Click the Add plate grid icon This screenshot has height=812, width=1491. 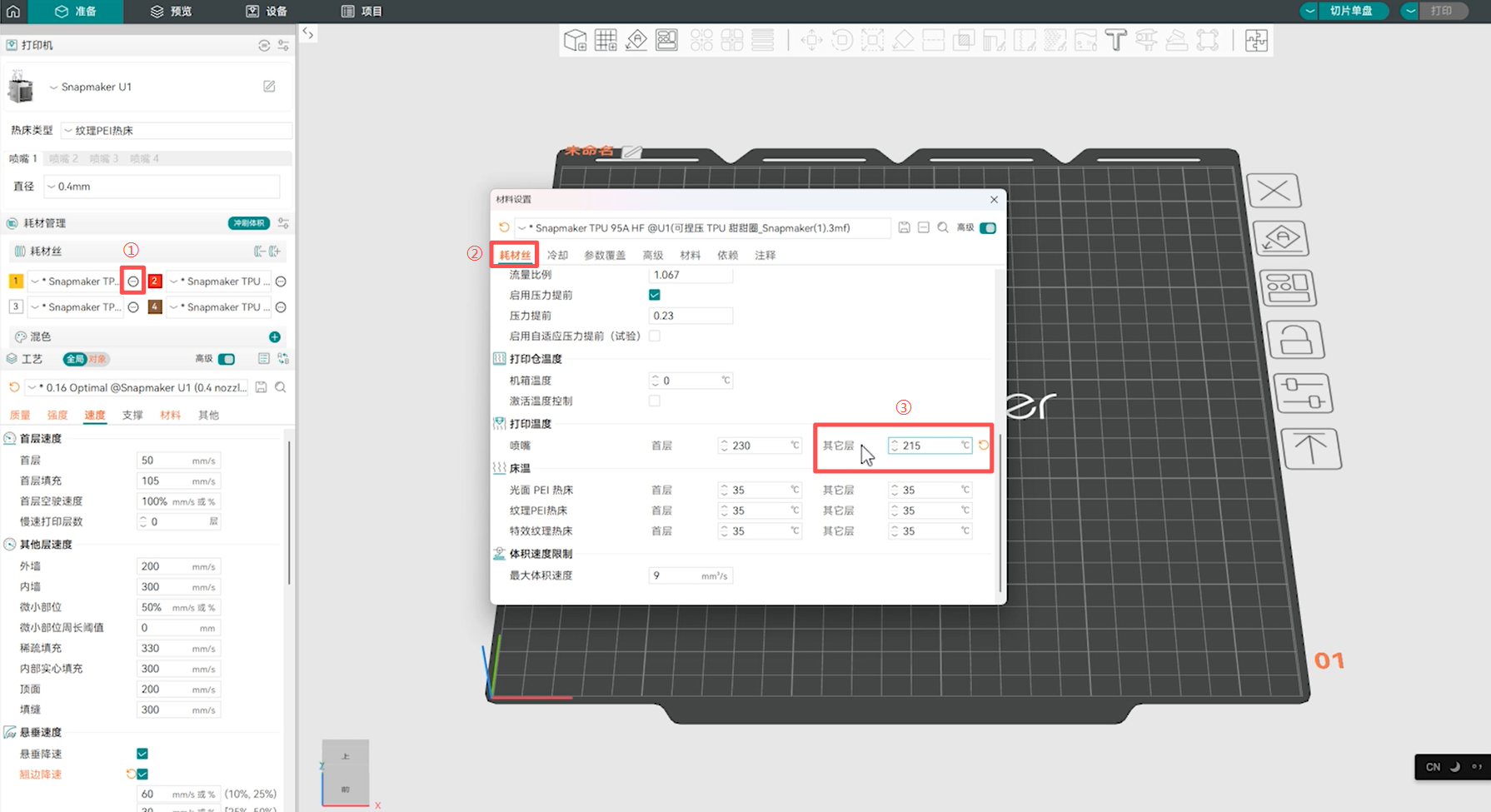pyautogui.click(x=606, y=40)
